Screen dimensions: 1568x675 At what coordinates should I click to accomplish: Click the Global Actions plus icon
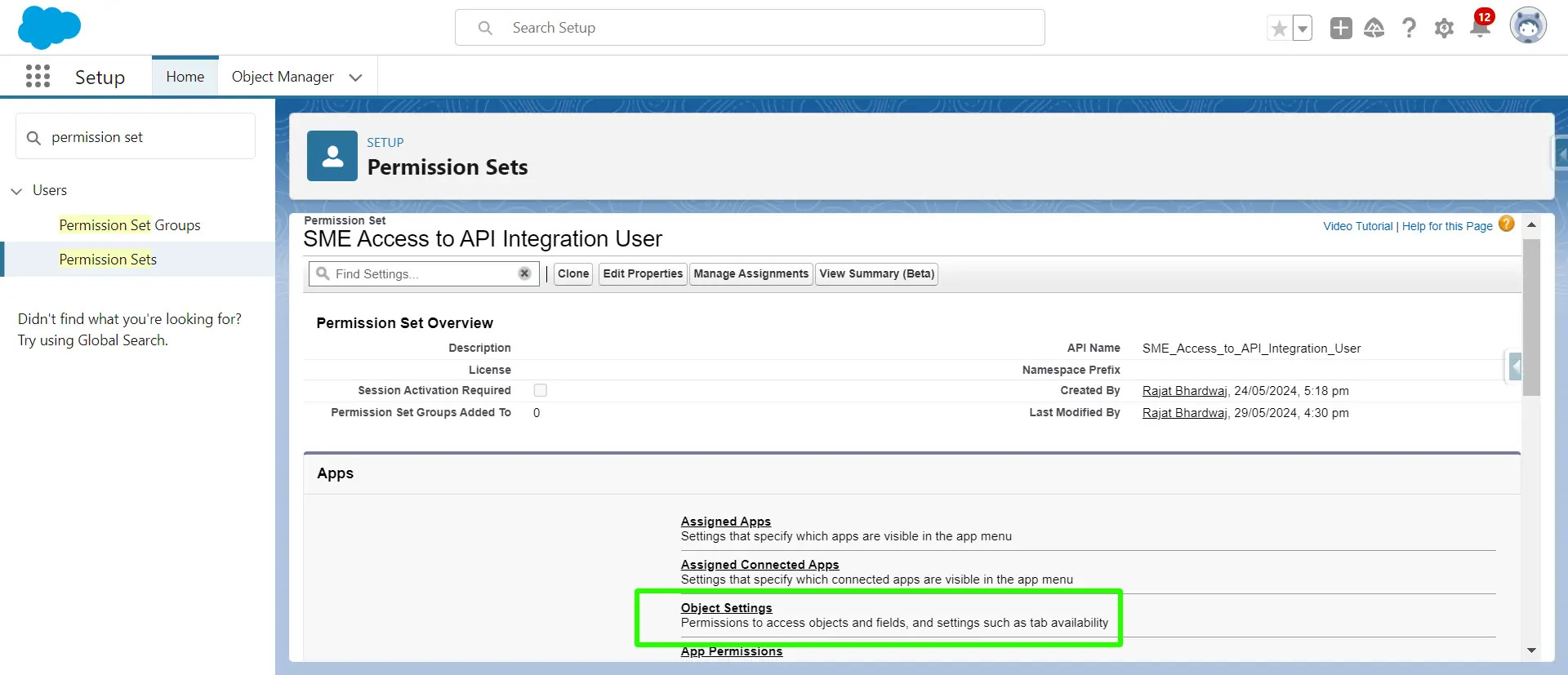(1341, 29)
